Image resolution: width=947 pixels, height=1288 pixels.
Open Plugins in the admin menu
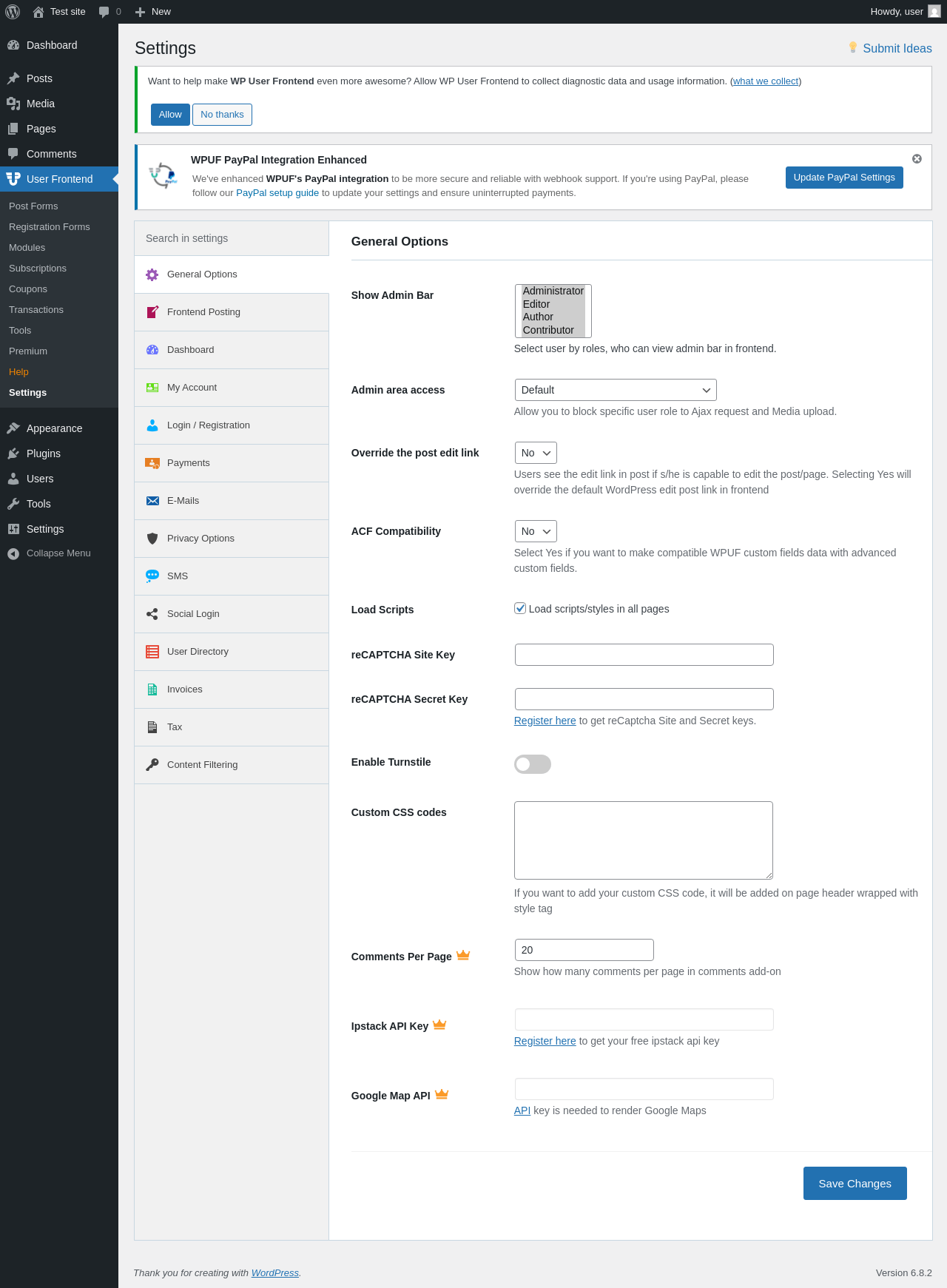pos(59,454)
